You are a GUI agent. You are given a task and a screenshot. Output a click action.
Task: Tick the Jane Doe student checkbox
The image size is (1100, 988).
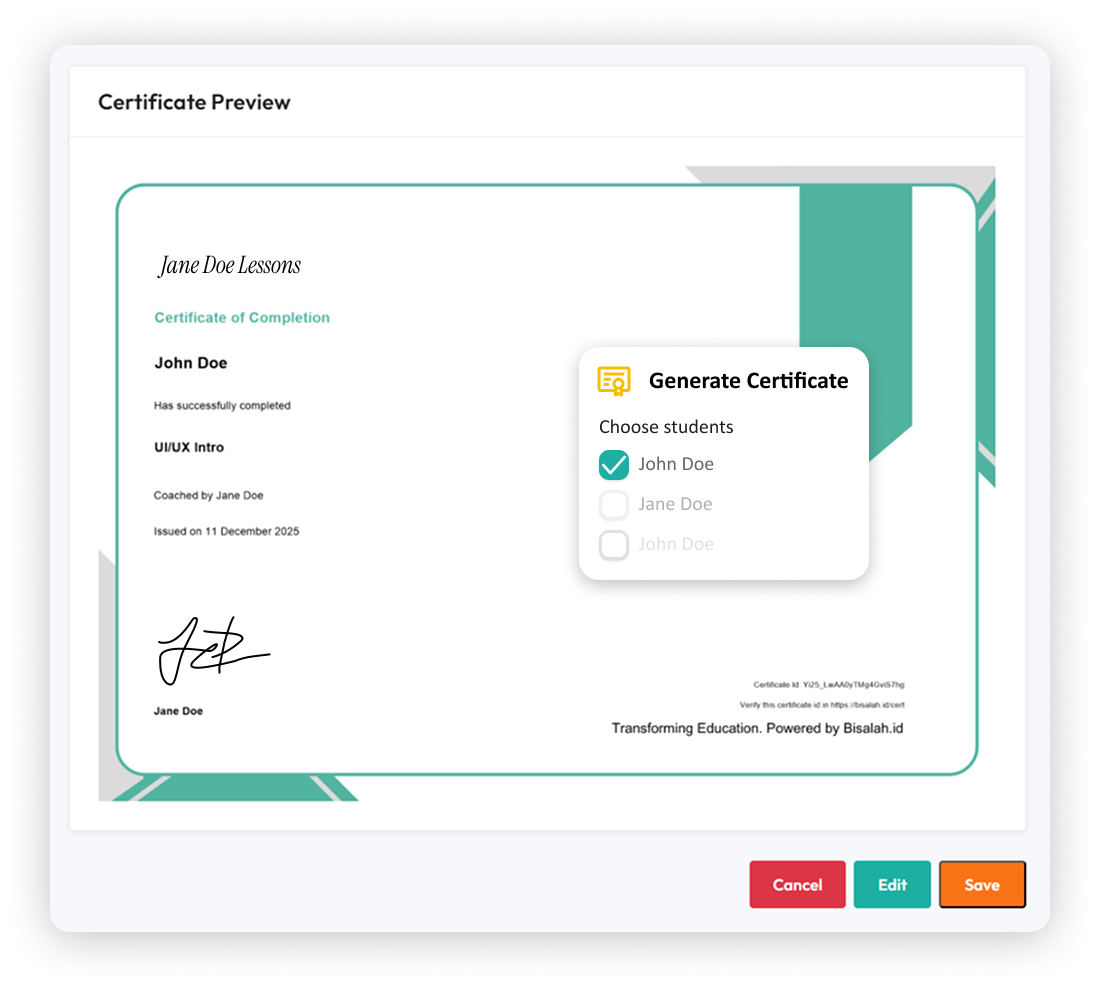click(614, 505)
